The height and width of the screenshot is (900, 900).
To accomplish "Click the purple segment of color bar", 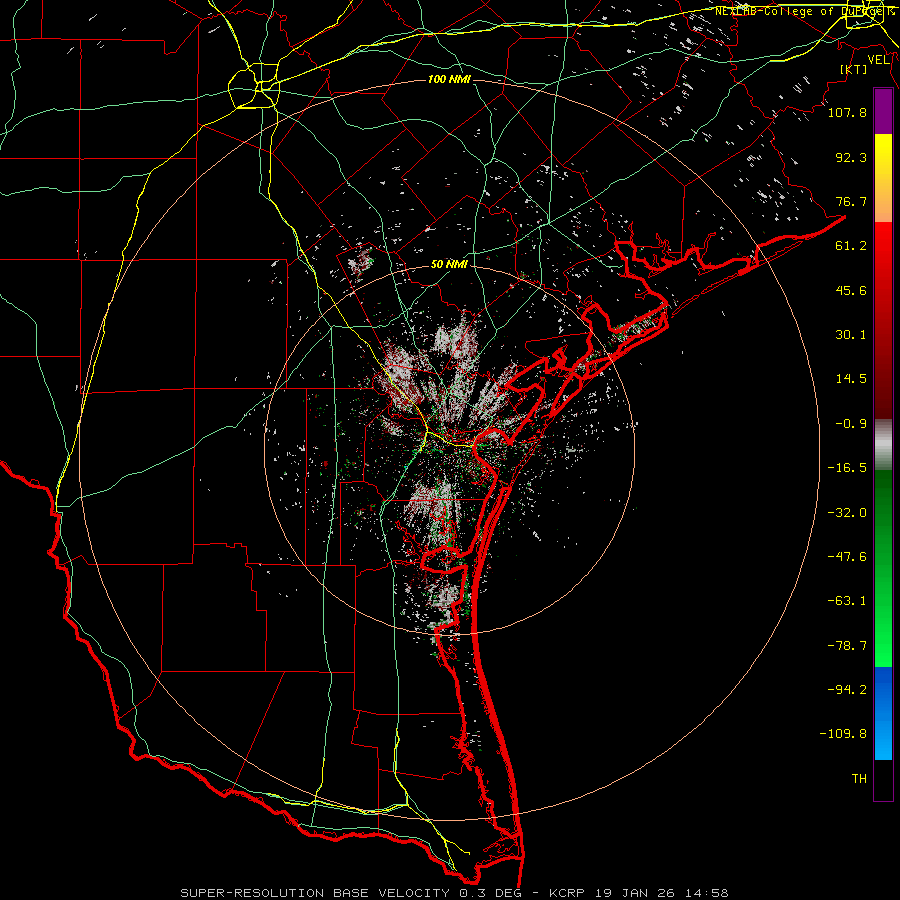I will (x=883, y=112).
